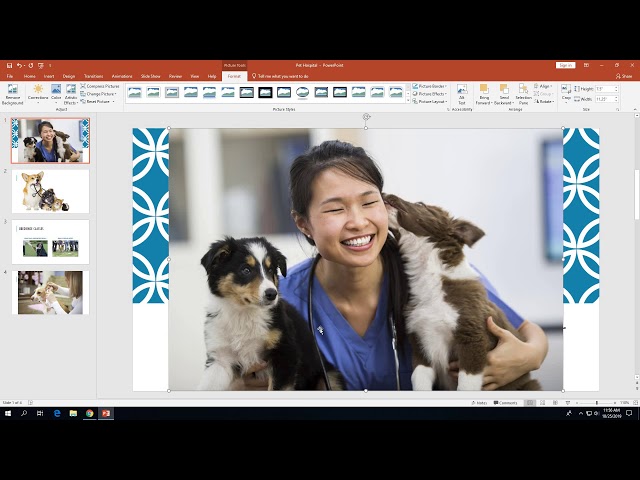Open the File tab

click(x=9, y=76)
